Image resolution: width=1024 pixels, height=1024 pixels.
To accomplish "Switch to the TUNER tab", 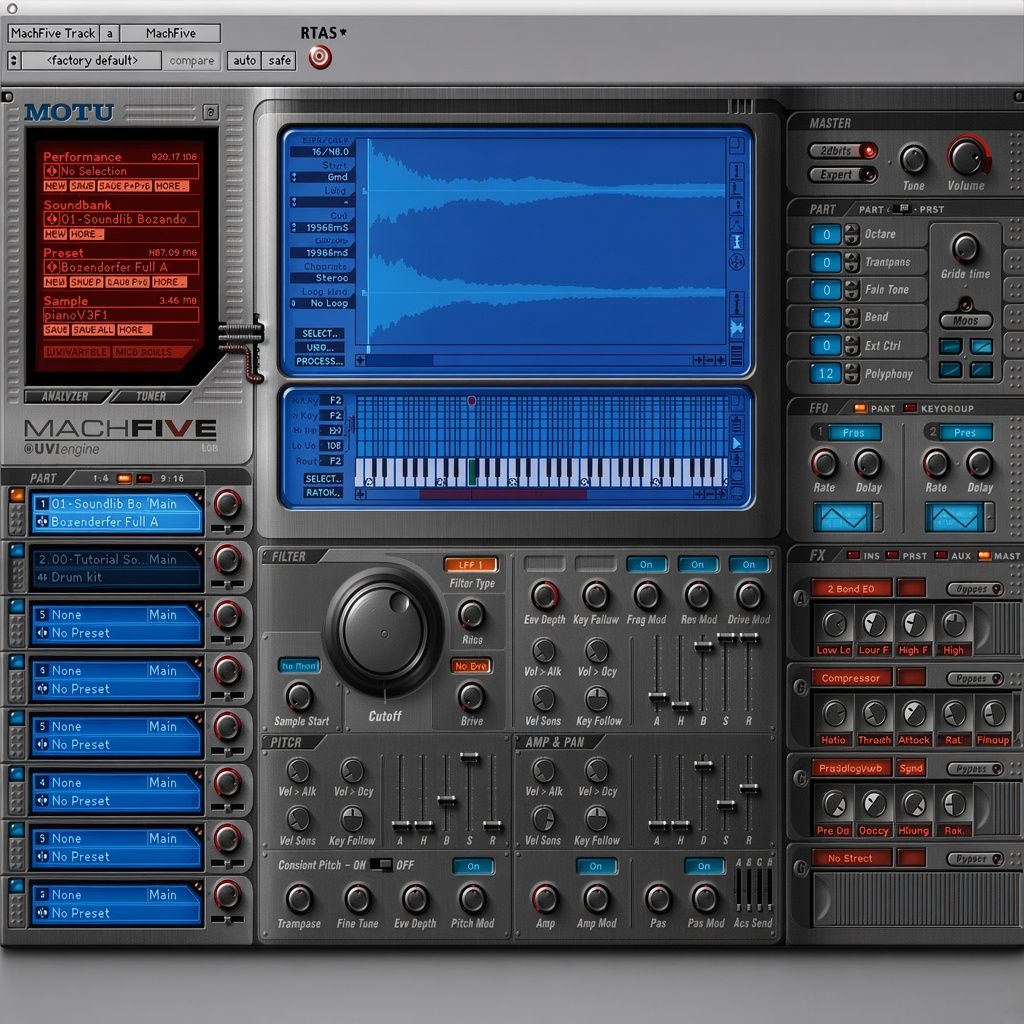I will 151,396.
